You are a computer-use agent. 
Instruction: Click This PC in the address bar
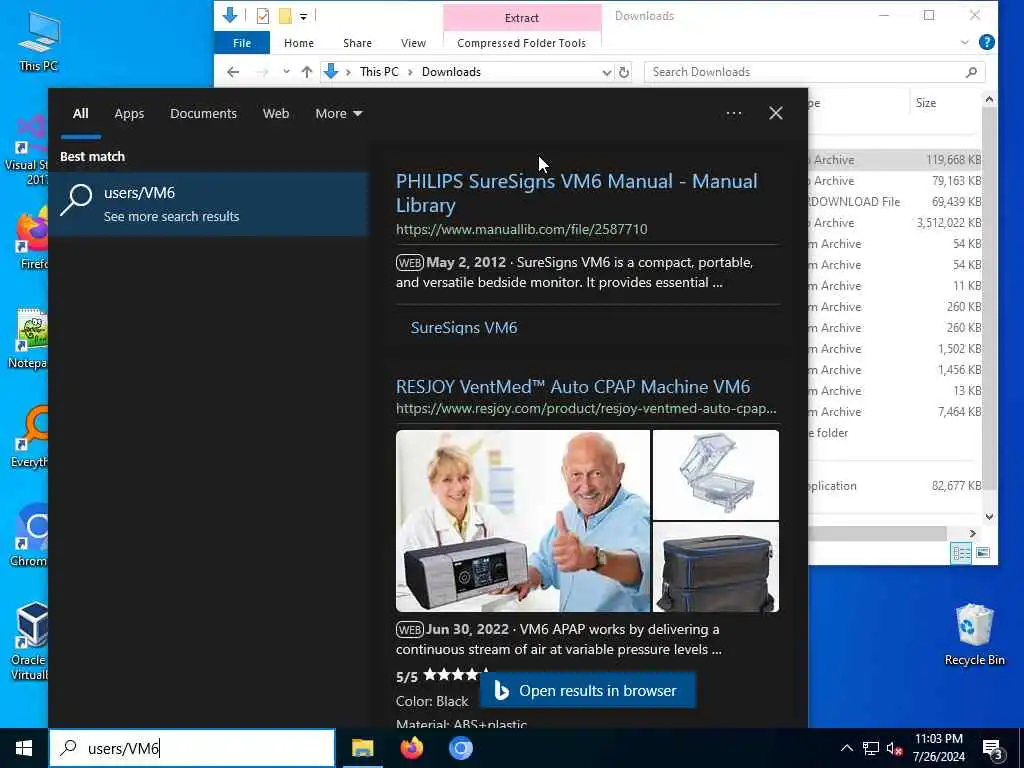pos(379,72)
